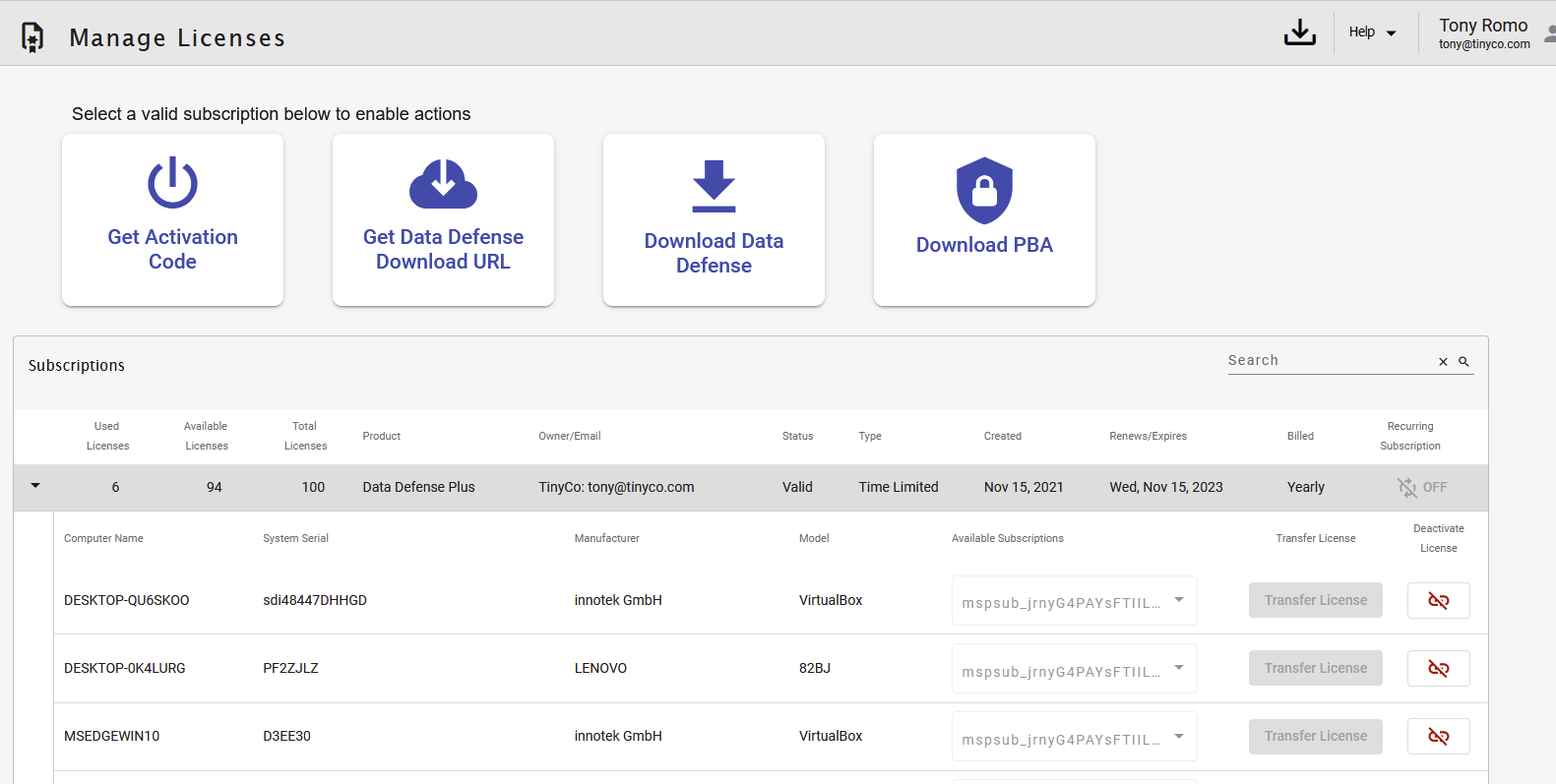1556x784 pixels.
Task: Click the Wed, Nov 15, 2023 expiry date
Action: point(1166,487)
